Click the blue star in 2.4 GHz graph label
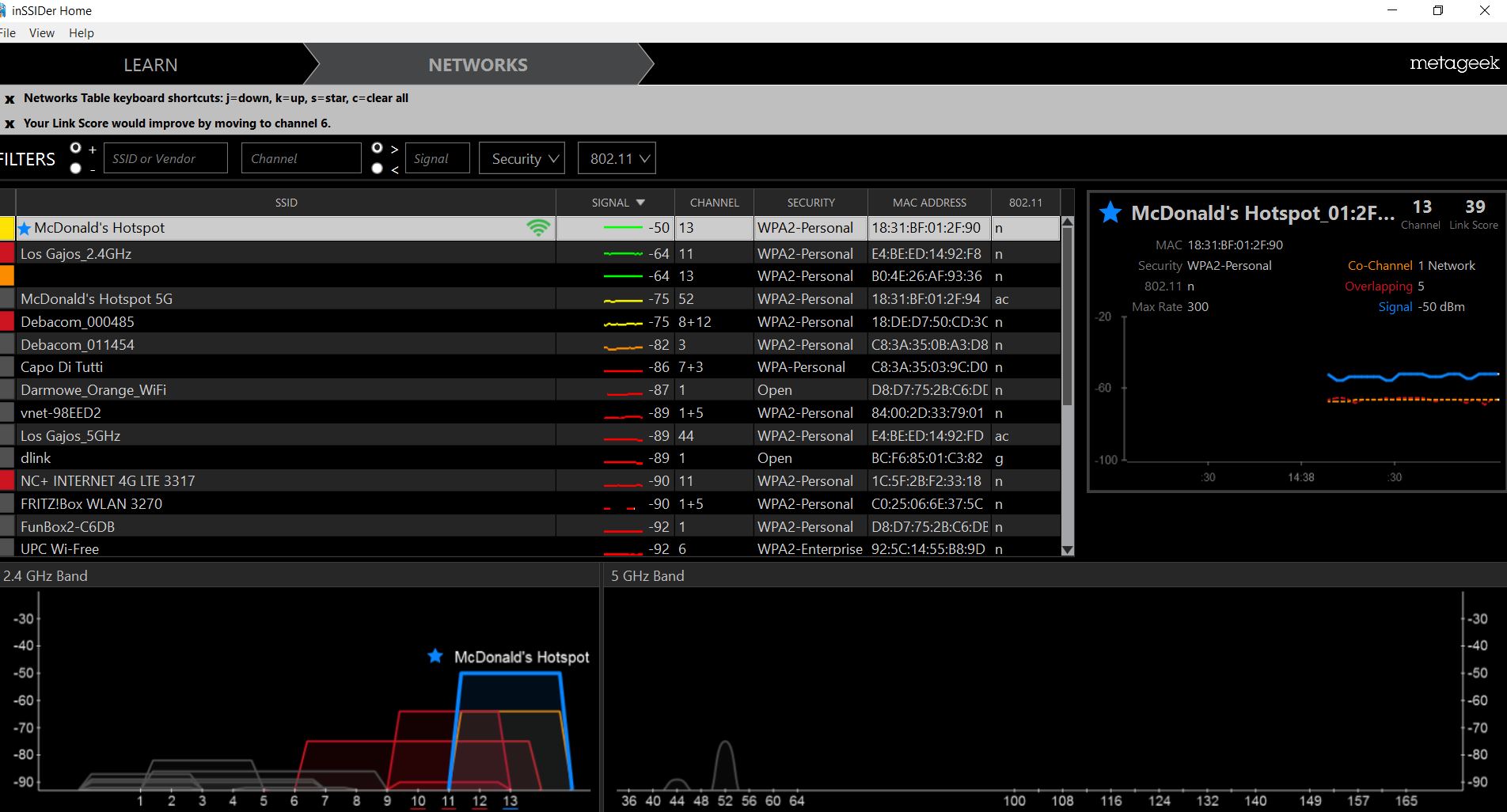The height and width of the screenshot is (812, 1507). coord(435,656)
